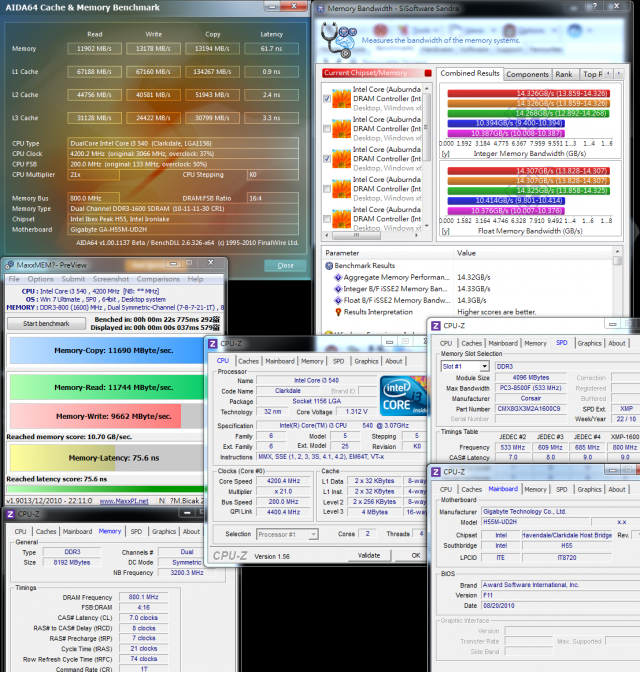The image size is (640, 673).
Task: Open Slot #1 memory slot dropdown
Action: point(485,367)
